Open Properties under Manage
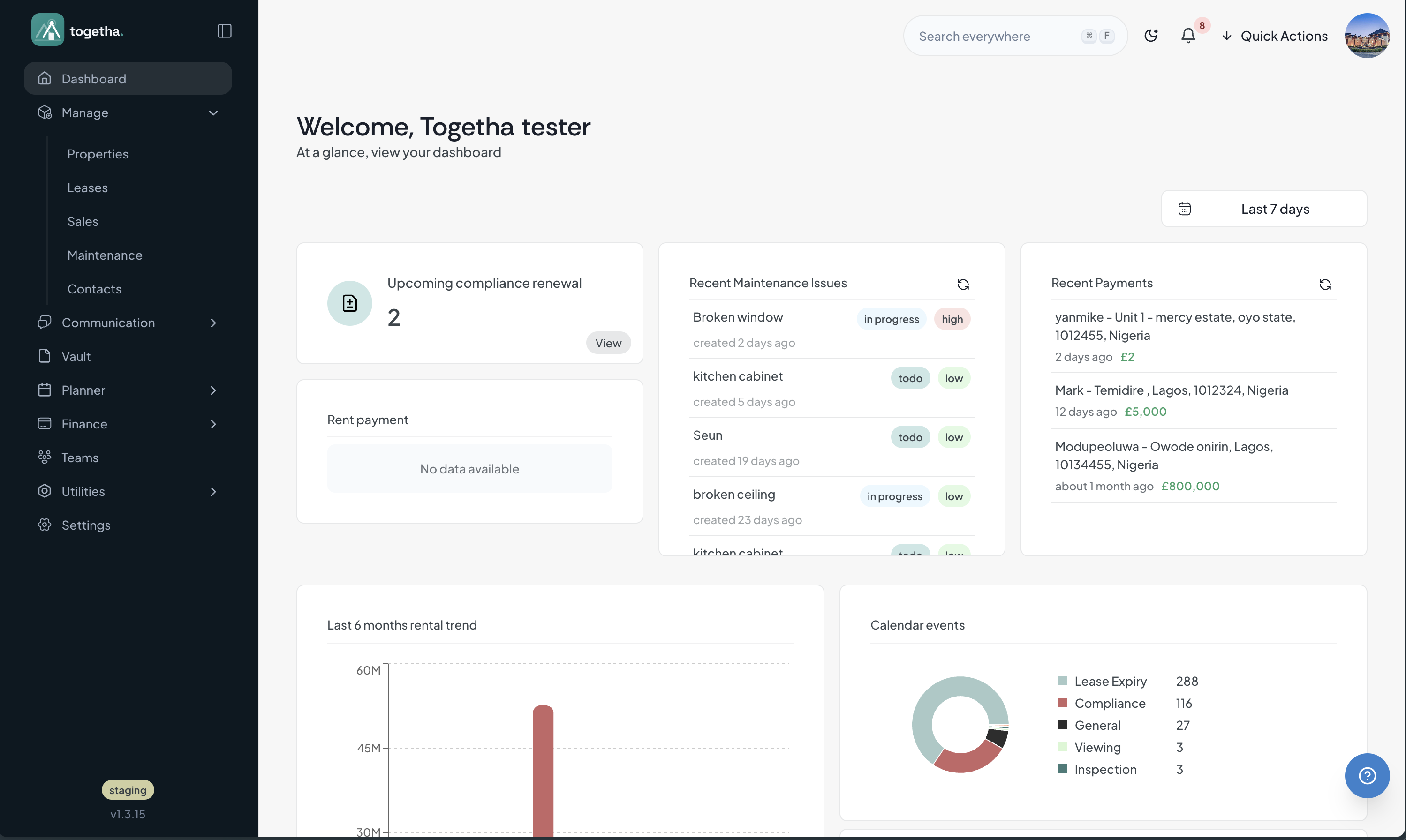The height and width of the screenshot is (840, 1406). [98, 154]
